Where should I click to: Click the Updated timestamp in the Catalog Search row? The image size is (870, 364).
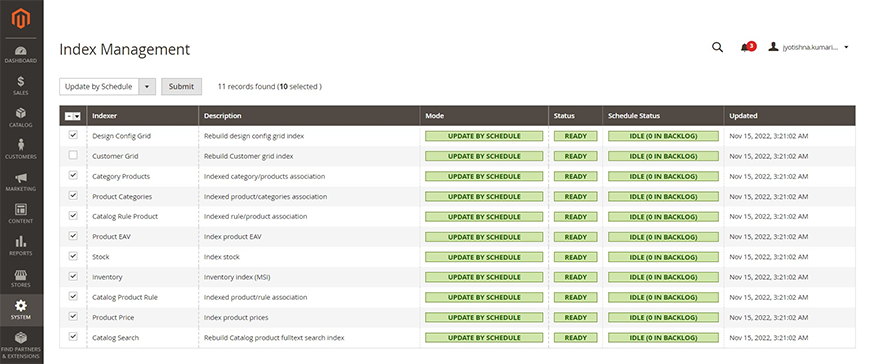(768, 338)
